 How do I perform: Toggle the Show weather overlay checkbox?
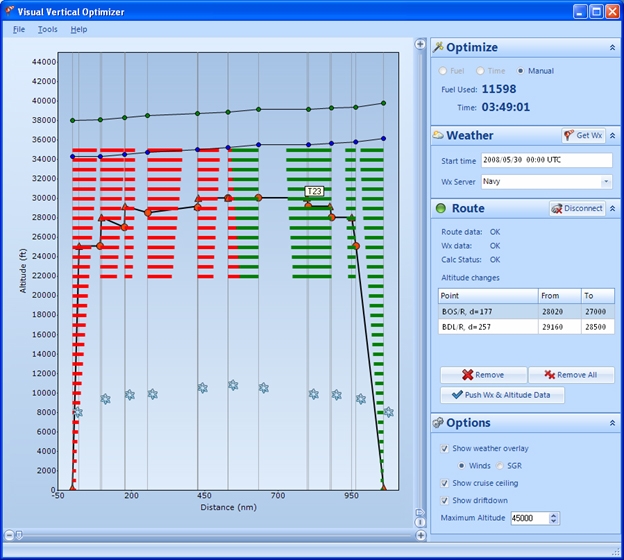coord(445,449)
